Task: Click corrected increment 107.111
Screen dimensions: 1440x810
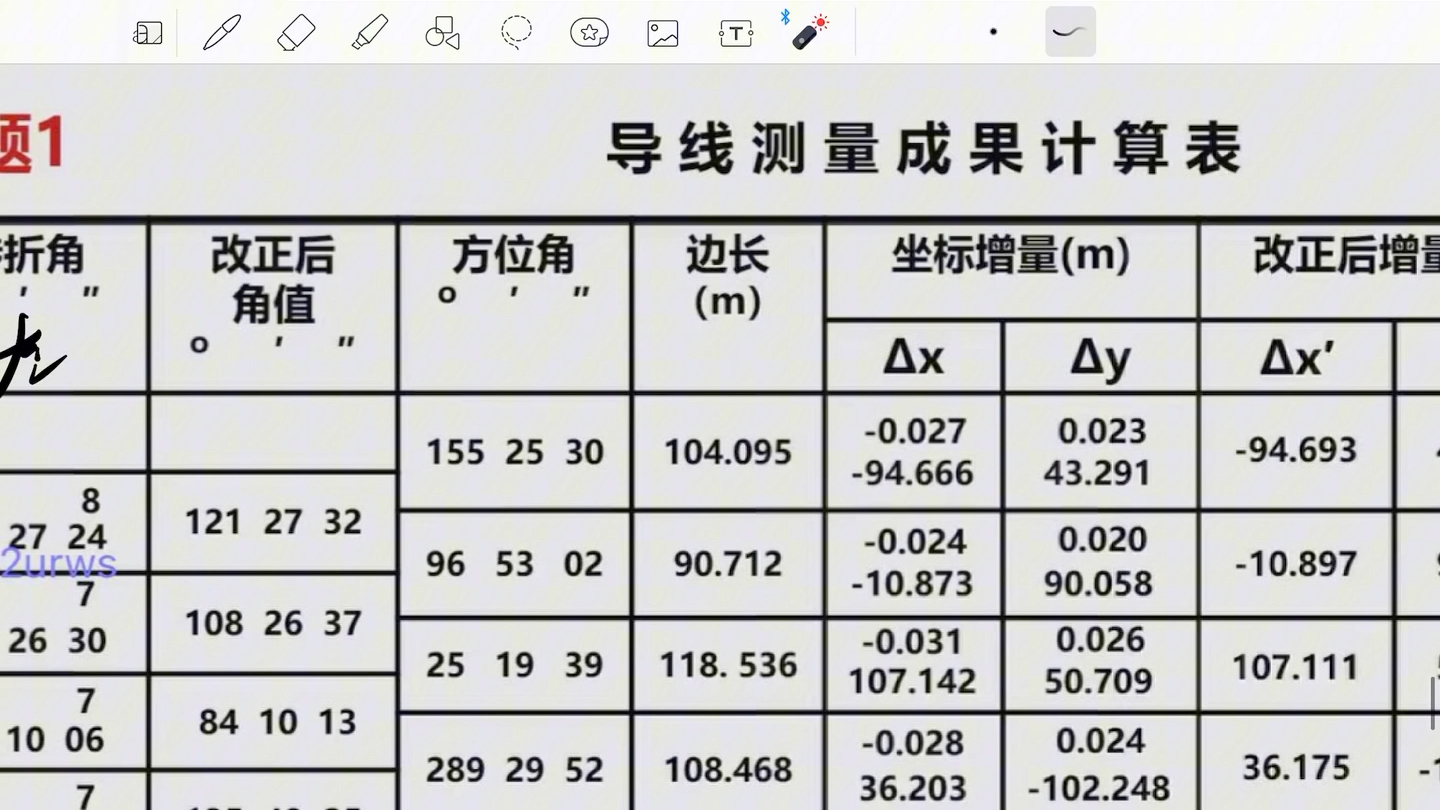Action: 1296,667
